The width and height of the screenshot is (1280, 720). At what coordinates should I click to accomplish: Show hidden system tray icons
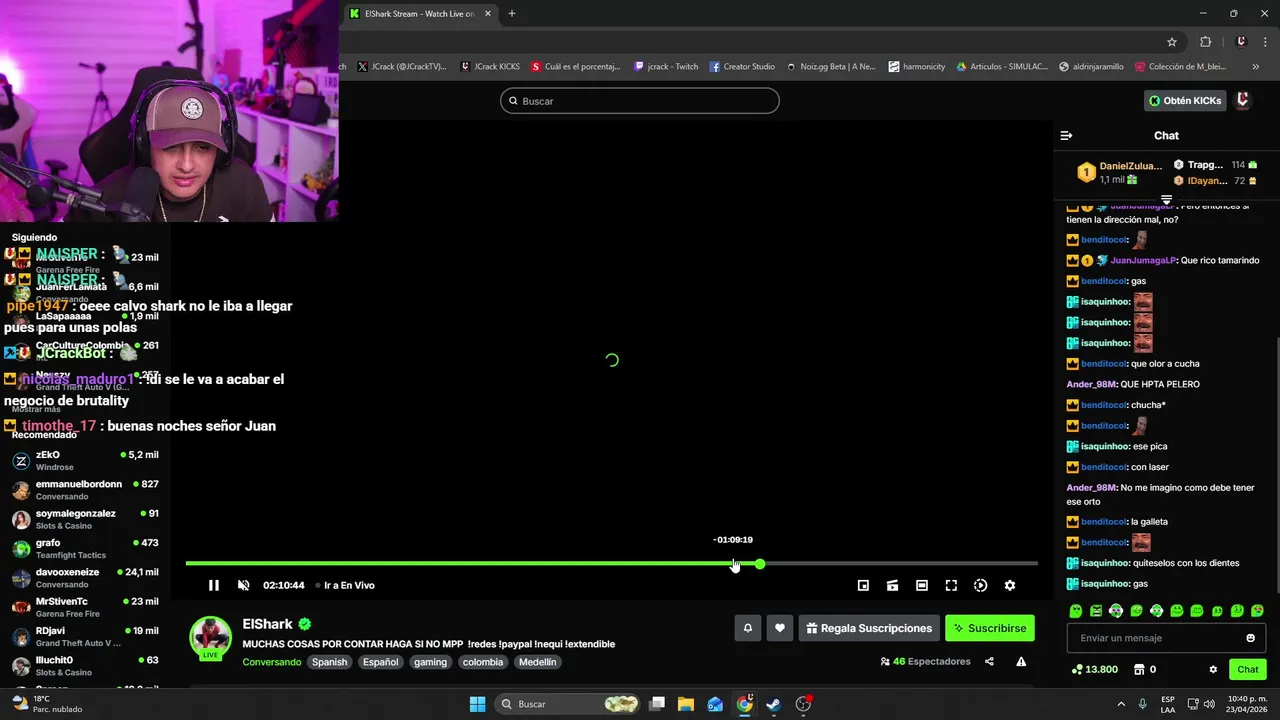pyautogui.click(x=1120, y=704)
